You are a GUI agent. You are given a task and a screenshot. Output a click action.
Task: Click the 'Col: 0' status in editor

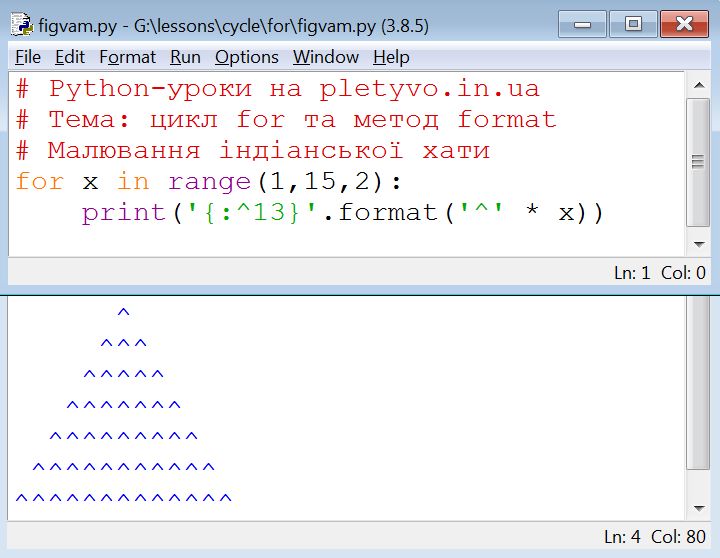pos(683,273)
